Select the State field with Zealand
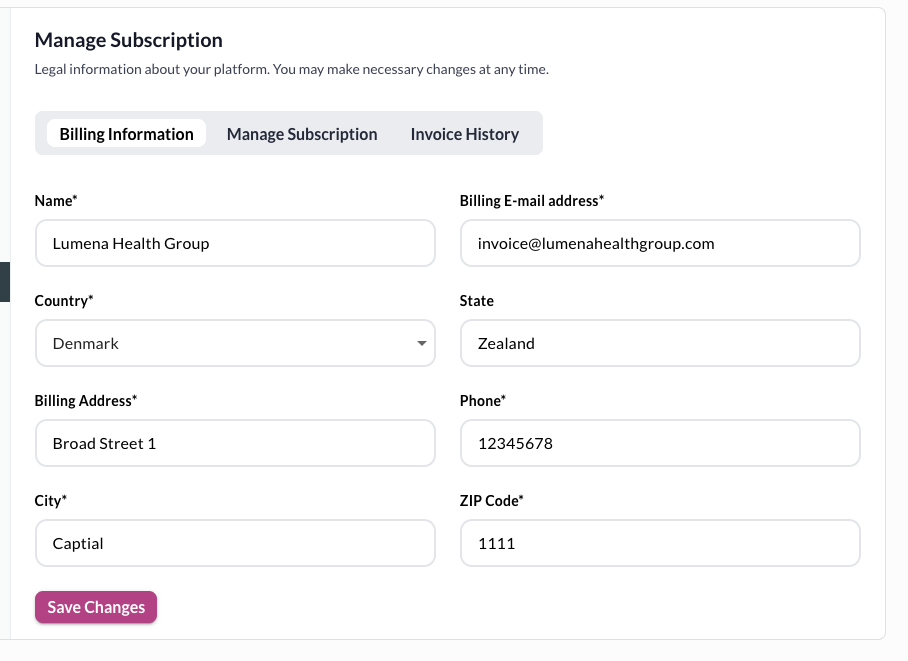The height and width of the screenshot is (661, 908). [x=660, y=343]
